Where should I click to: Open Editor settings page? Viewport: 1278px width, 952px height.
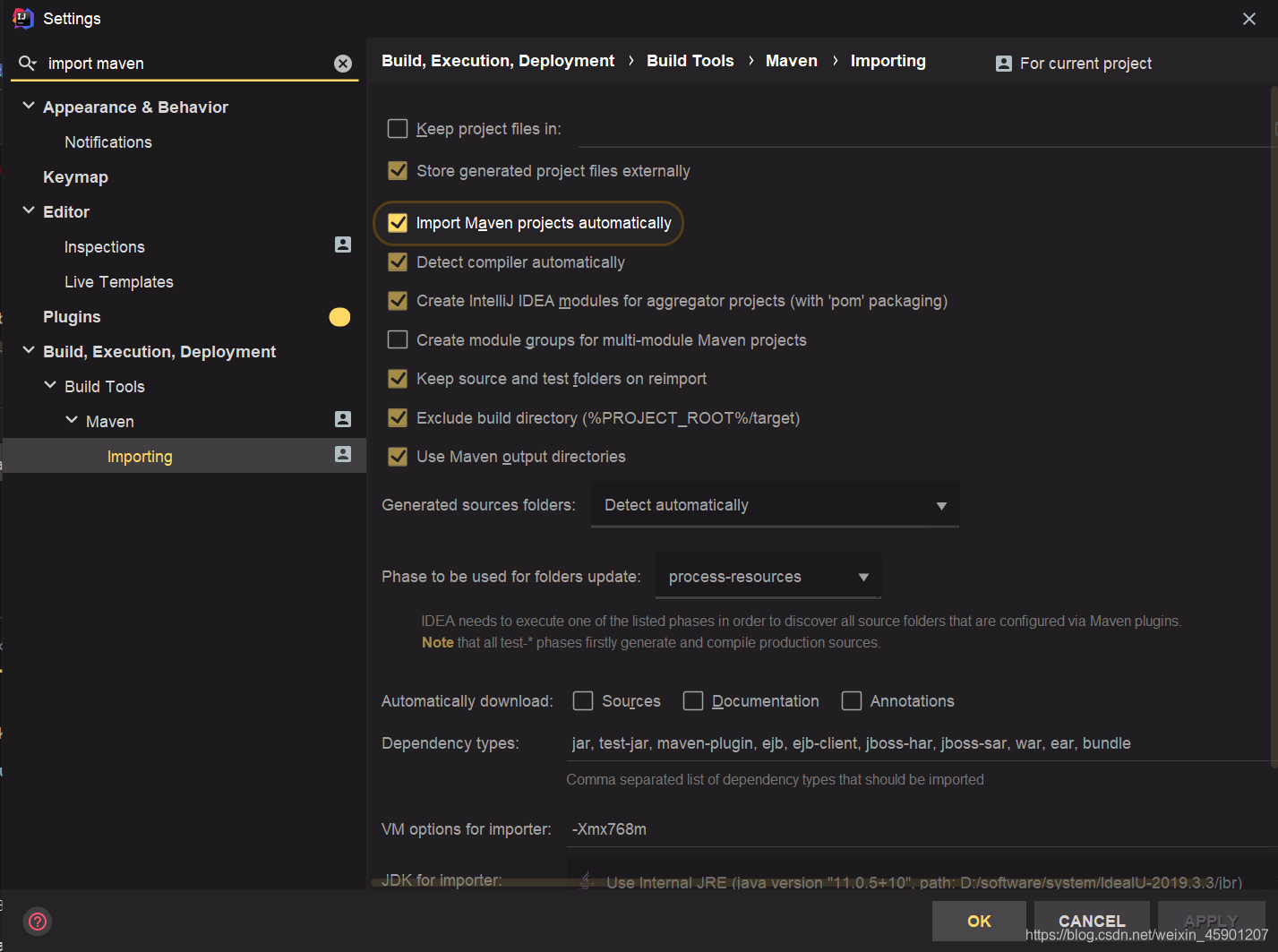66,212
